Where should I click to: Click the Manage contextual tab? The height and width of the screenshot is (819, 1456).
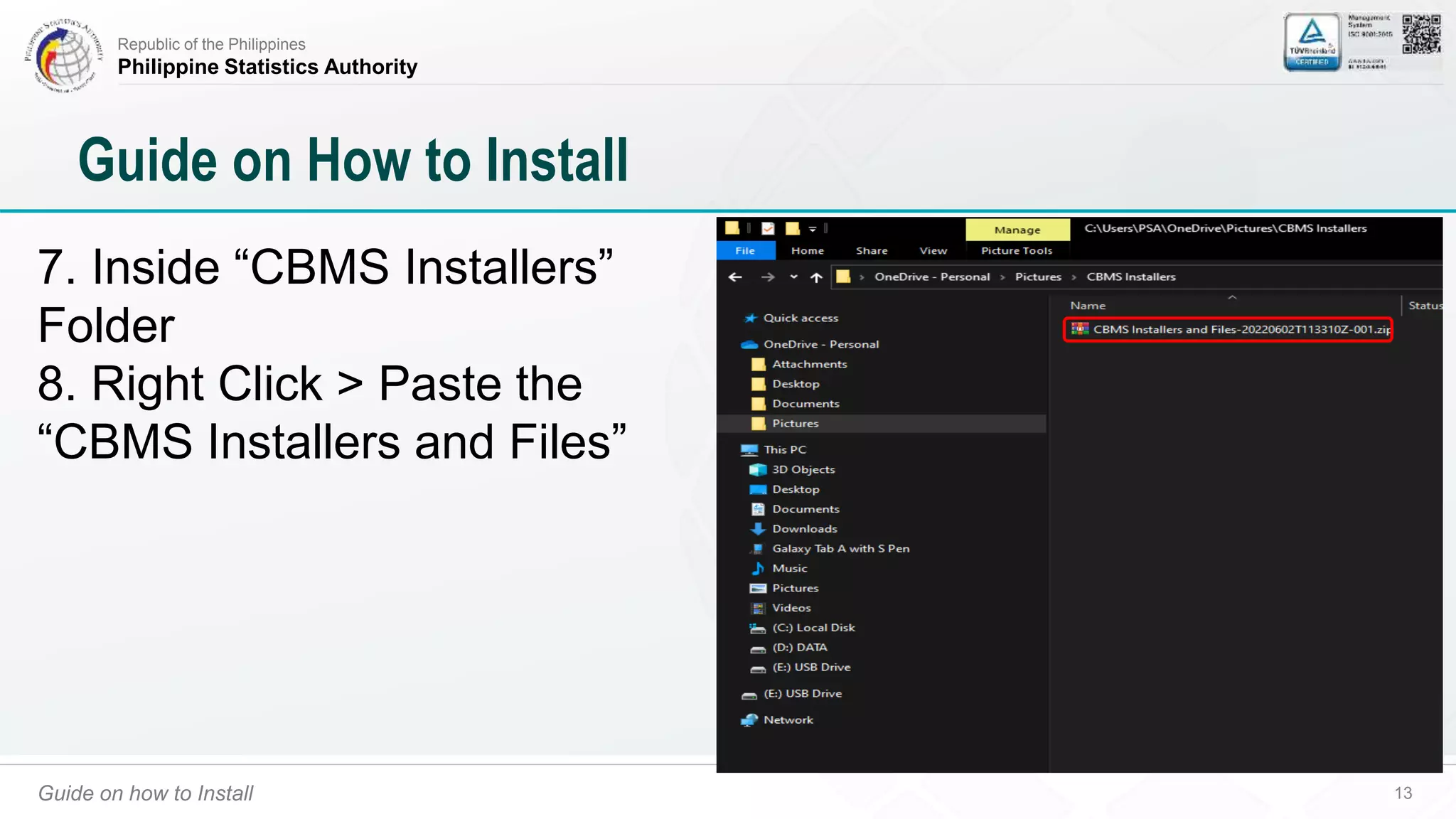coord(1017,230)
